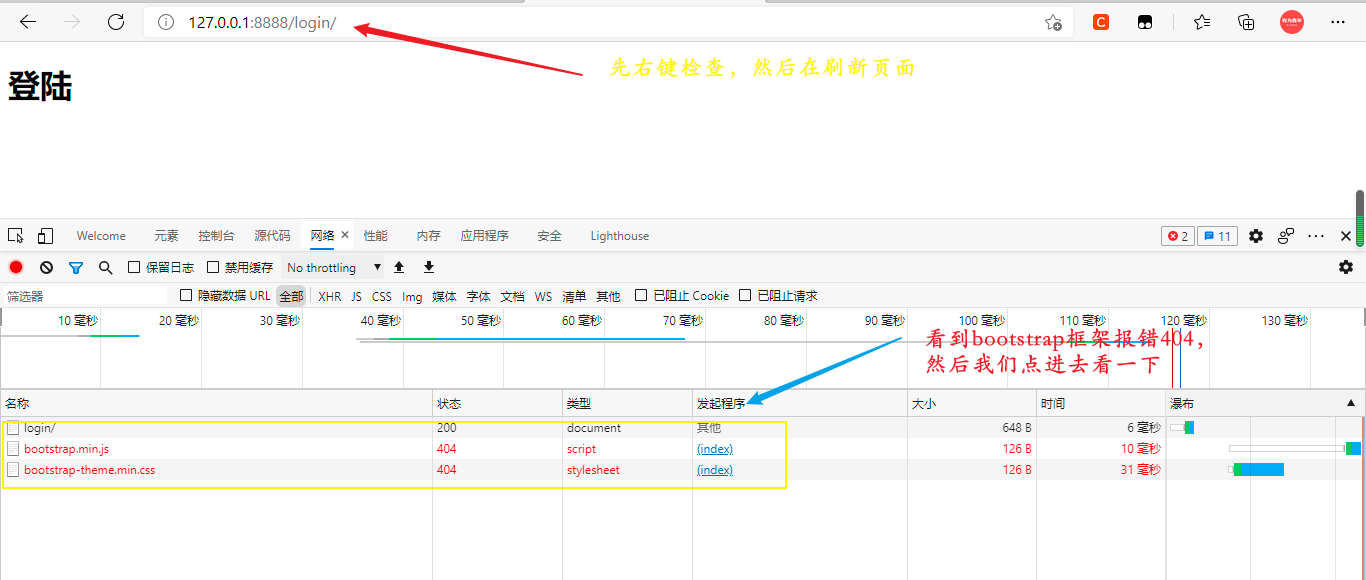Check 已阻止 Cookie filter
The height and width of the screenshot is (580, 1366).
pos(642,295)
